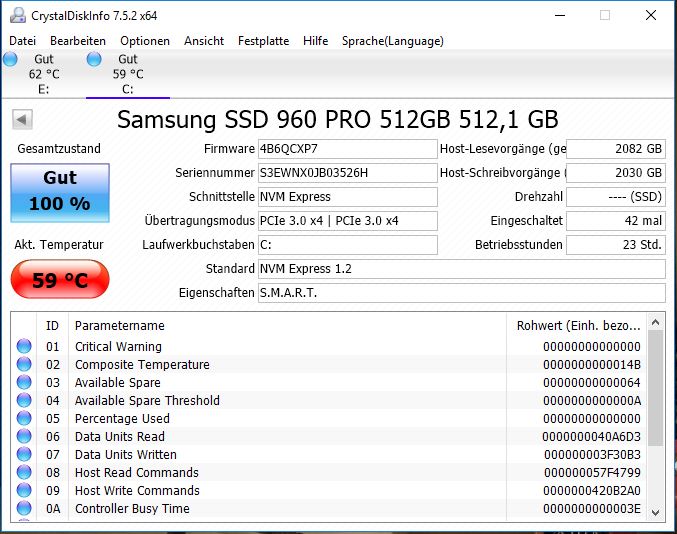Click Betriebsstunden value 23 Std.
Viewport: 677px width, 534px height.
tap(616, 245)
